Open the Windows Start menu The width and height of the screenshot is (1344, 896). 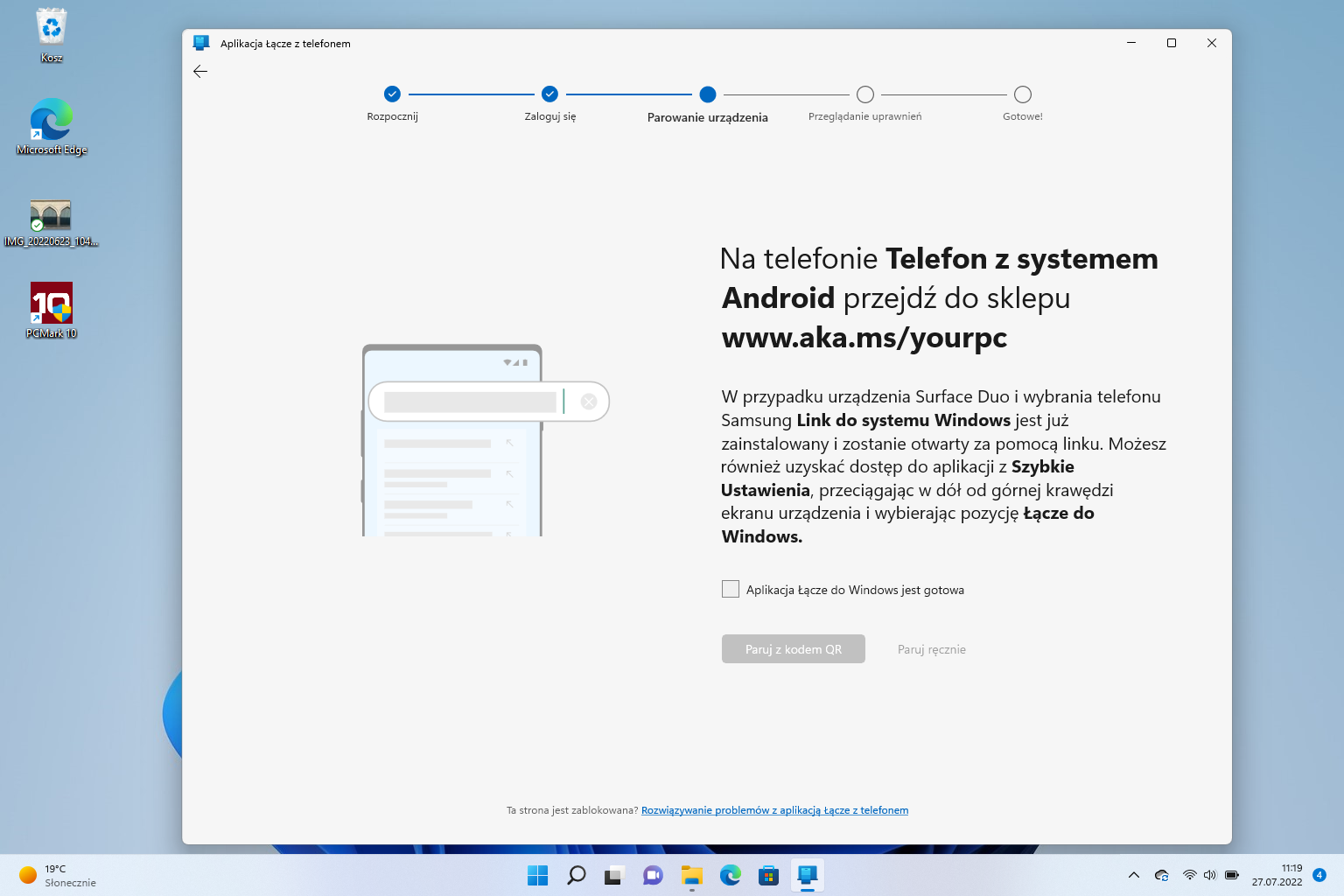coord(537,875)
